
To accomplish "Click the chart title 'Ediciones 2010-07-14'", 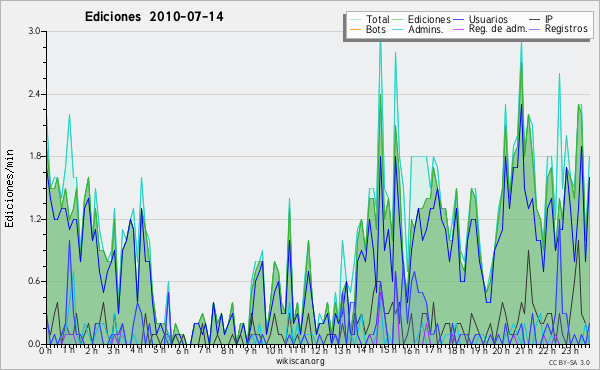I will click(154, 17).
